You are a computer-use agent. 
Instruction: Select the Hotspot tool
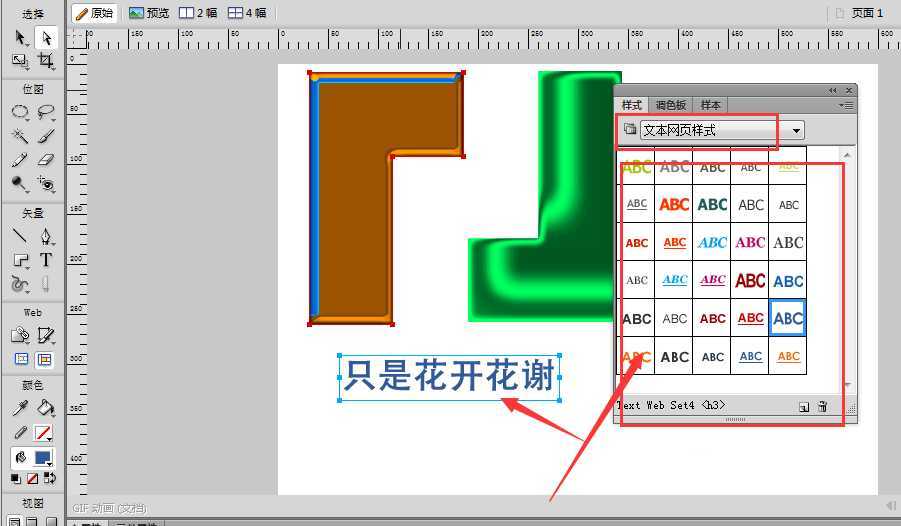pos(21,335)
